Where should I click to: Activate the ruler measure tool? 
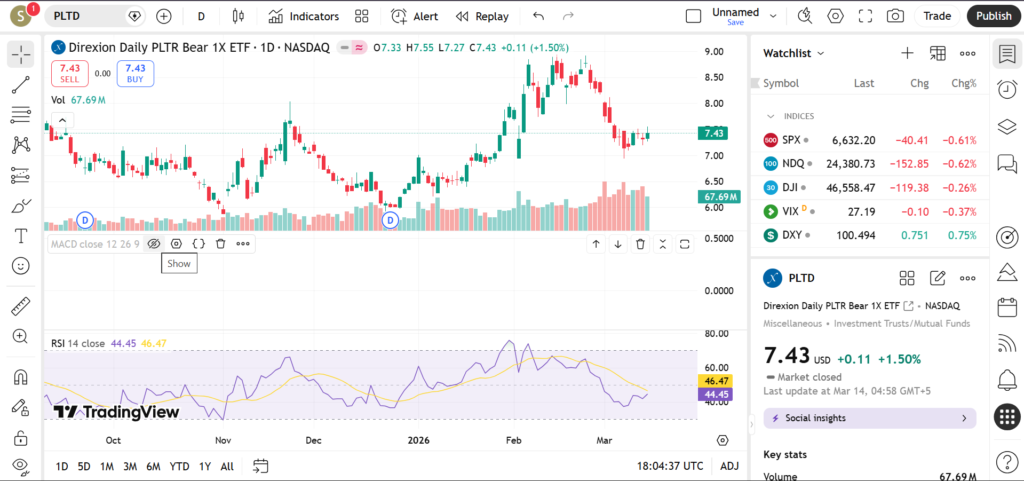[x=20, y=306]
